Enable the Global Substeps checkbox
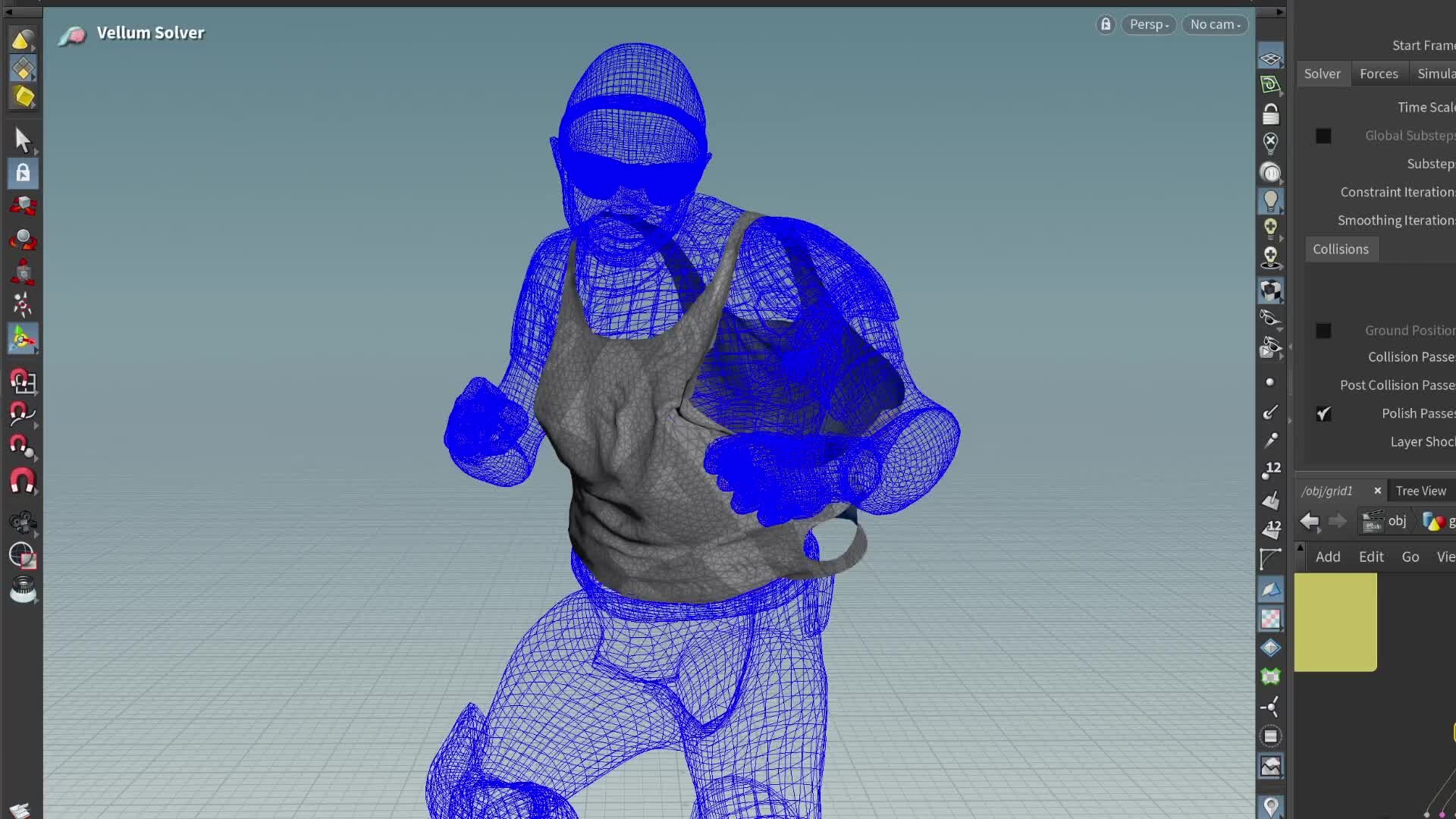The height and width of the screenshot is (819, 1456). click(1323, 136)
